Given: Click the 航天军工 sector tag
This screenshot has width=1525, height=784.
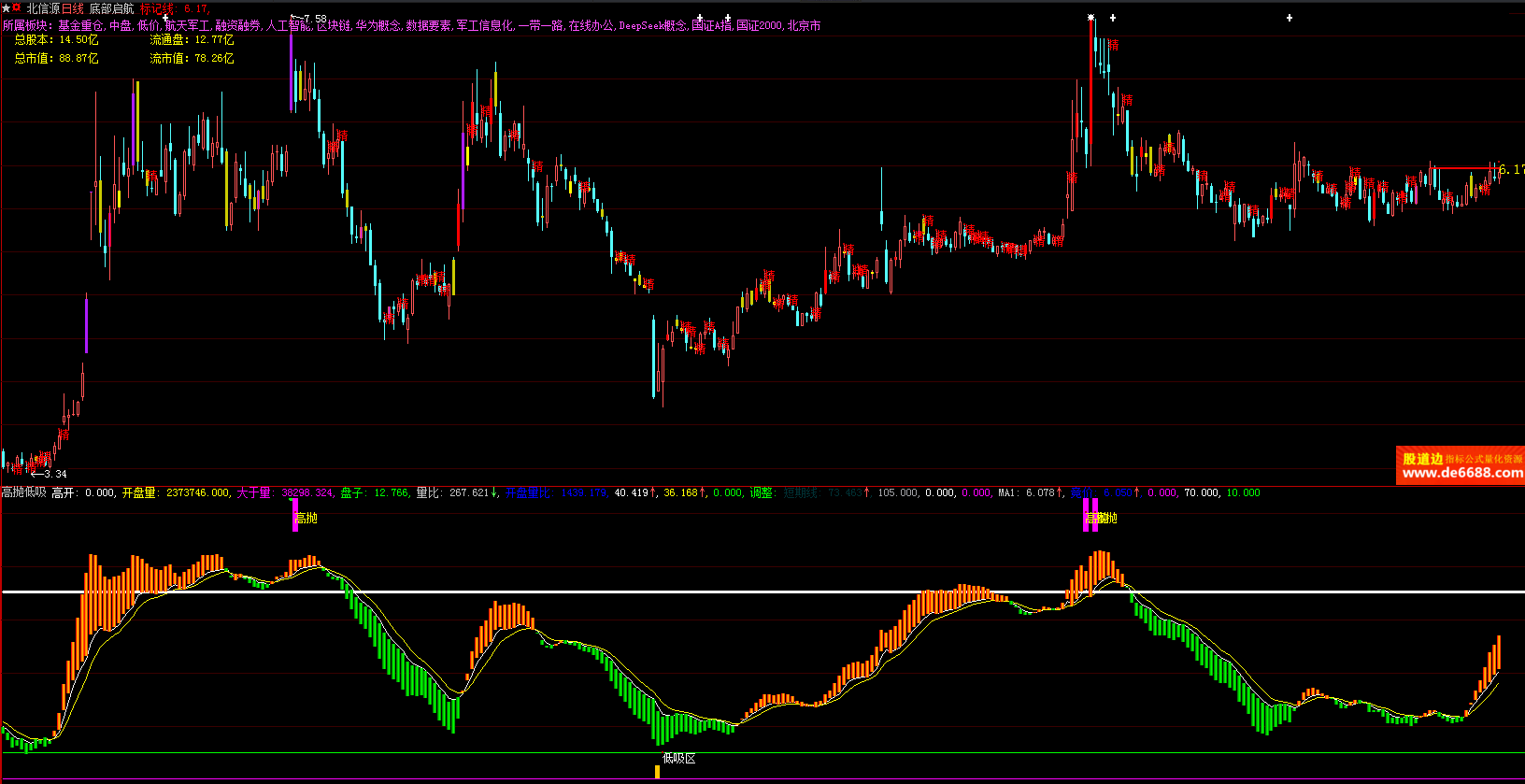Looking at the screenshot, I should [187, 26].
